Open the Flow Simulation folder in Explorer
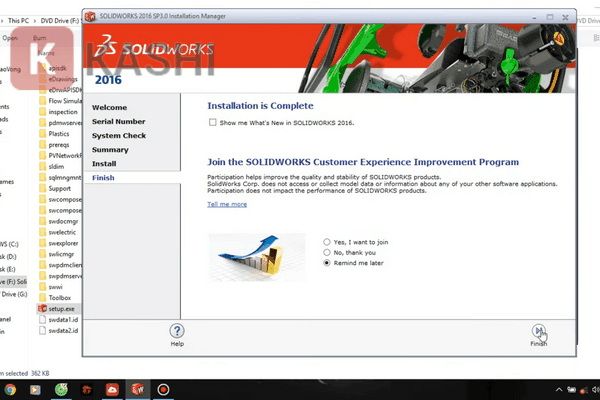 point(60,101)
